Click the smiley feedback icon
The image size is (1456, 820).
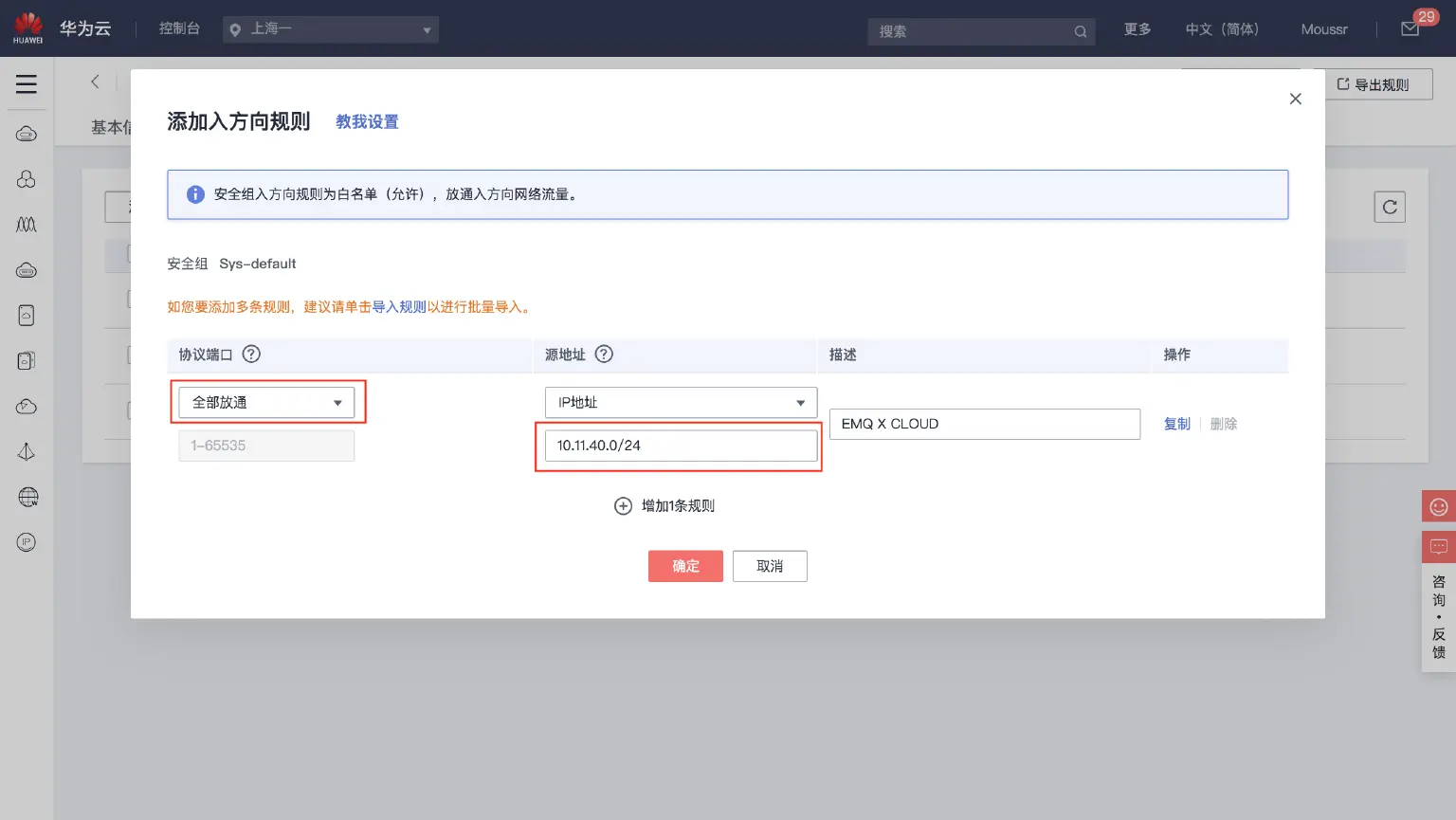(x=1438, y=507)
